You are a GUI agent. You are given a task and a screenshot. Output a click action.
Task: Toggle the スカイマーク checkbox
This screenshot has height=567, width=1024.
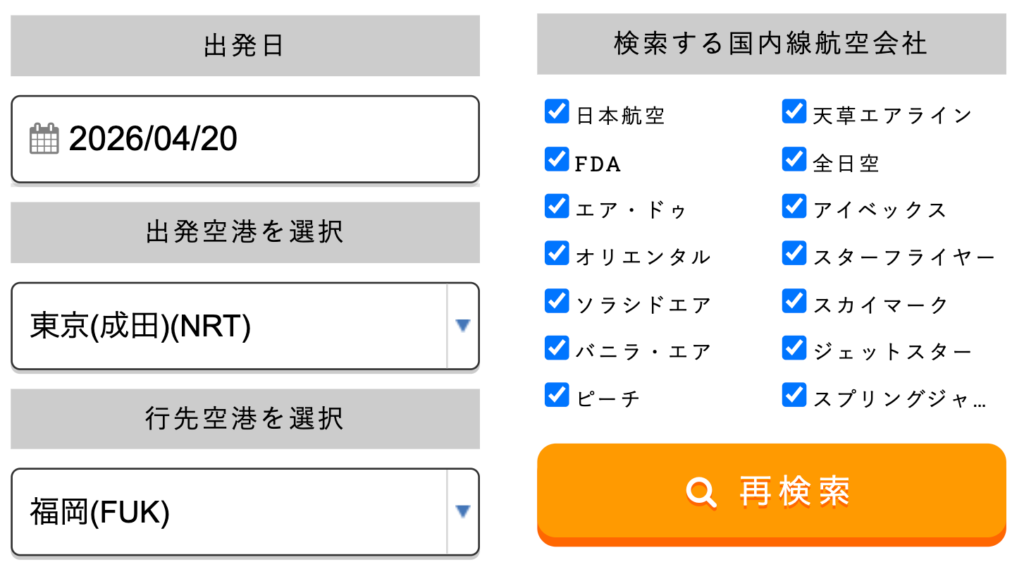tap(794, 300)
